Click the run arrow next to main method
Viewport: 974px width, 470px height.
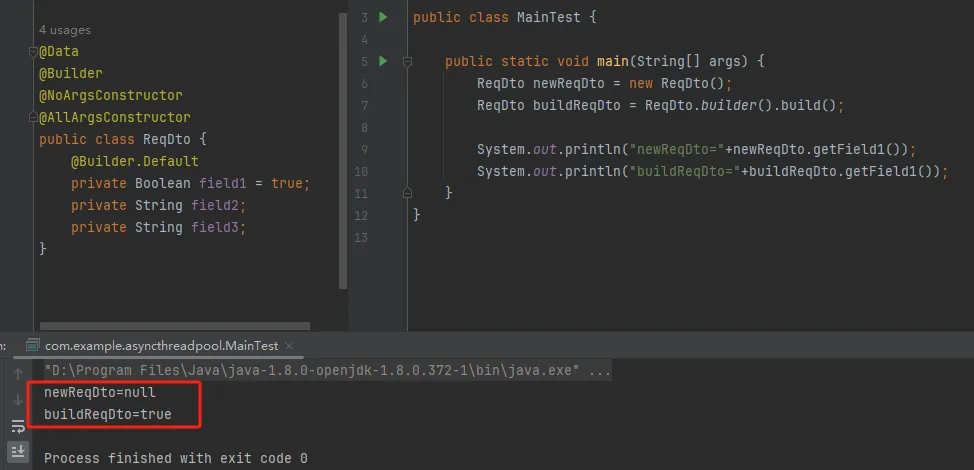click(x=383, y=62)
